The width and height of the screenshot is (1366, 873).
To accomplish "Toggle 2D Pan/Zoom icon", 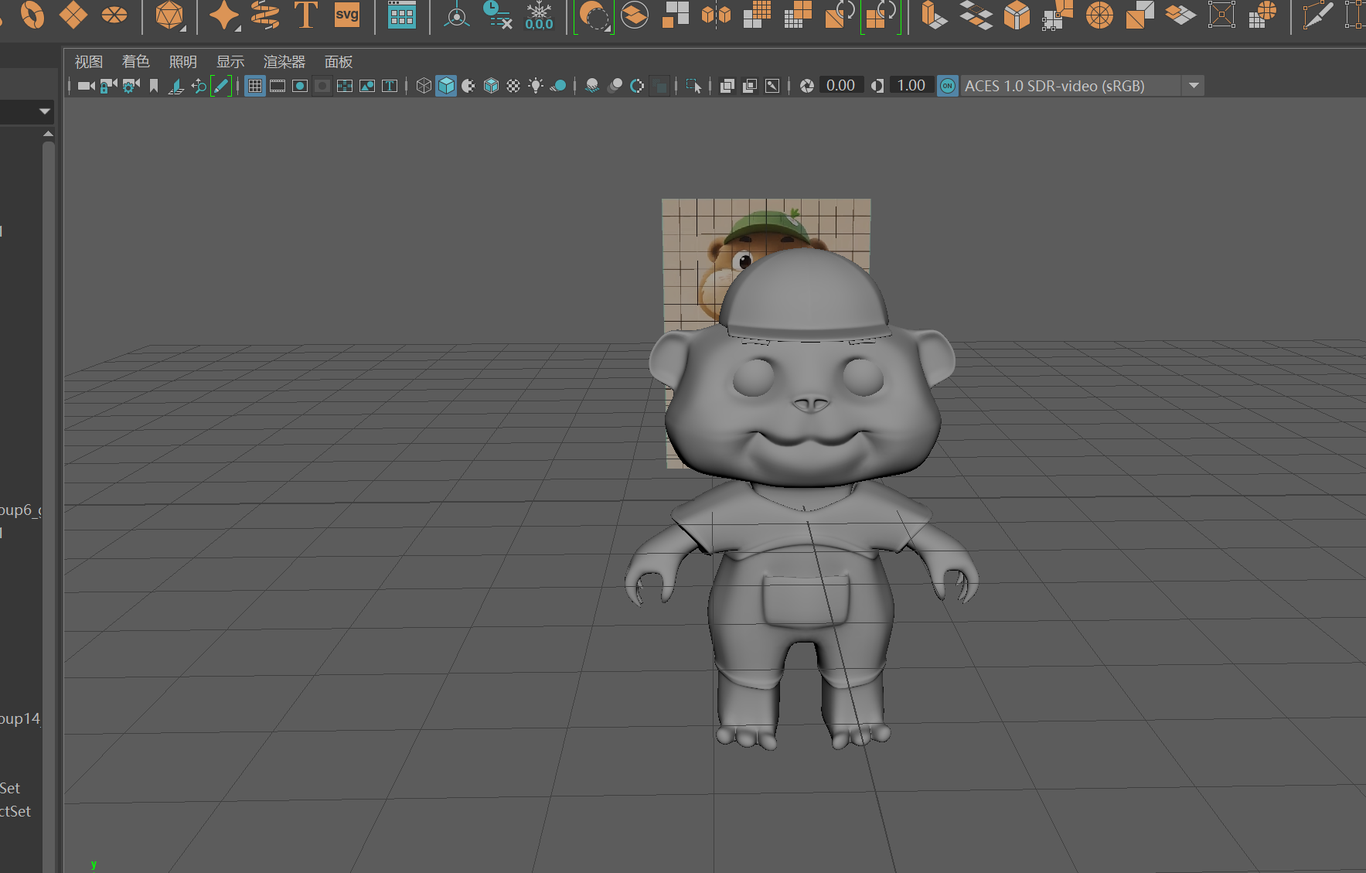I will click(x=198, y=86).
